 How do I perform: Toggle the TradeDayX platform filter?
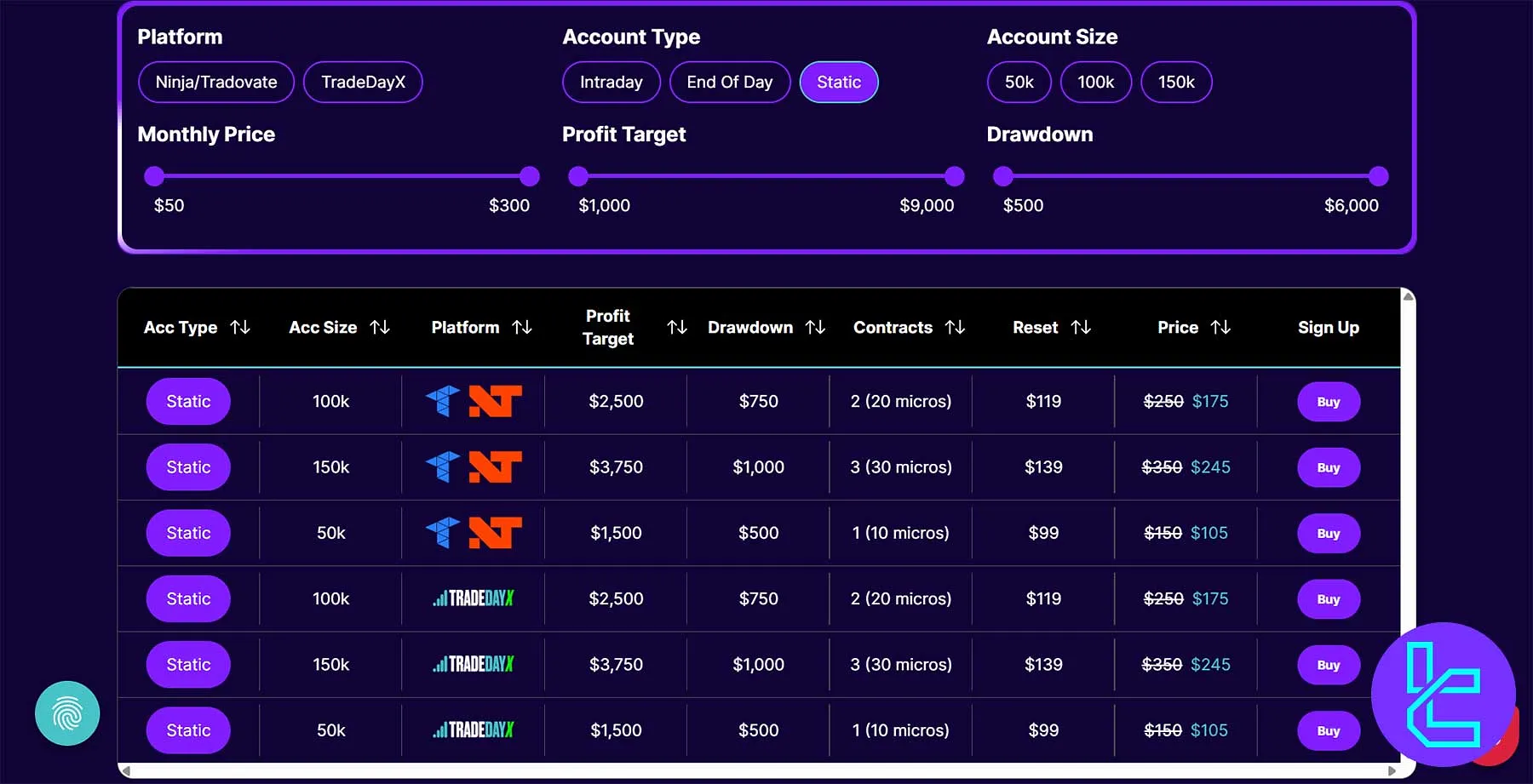[x=363, y=83]
